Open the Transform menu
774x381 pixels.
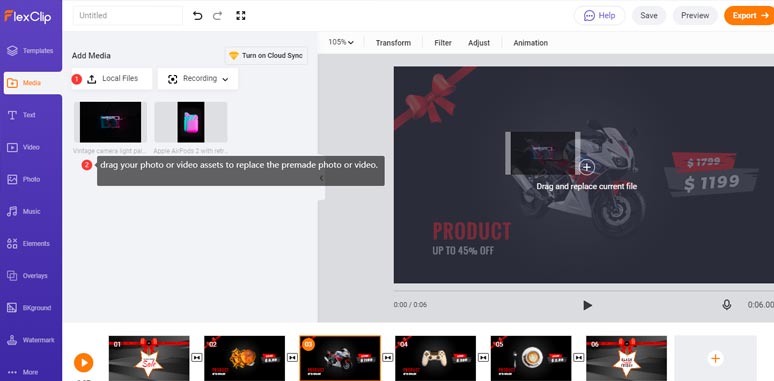click(393, 43)
